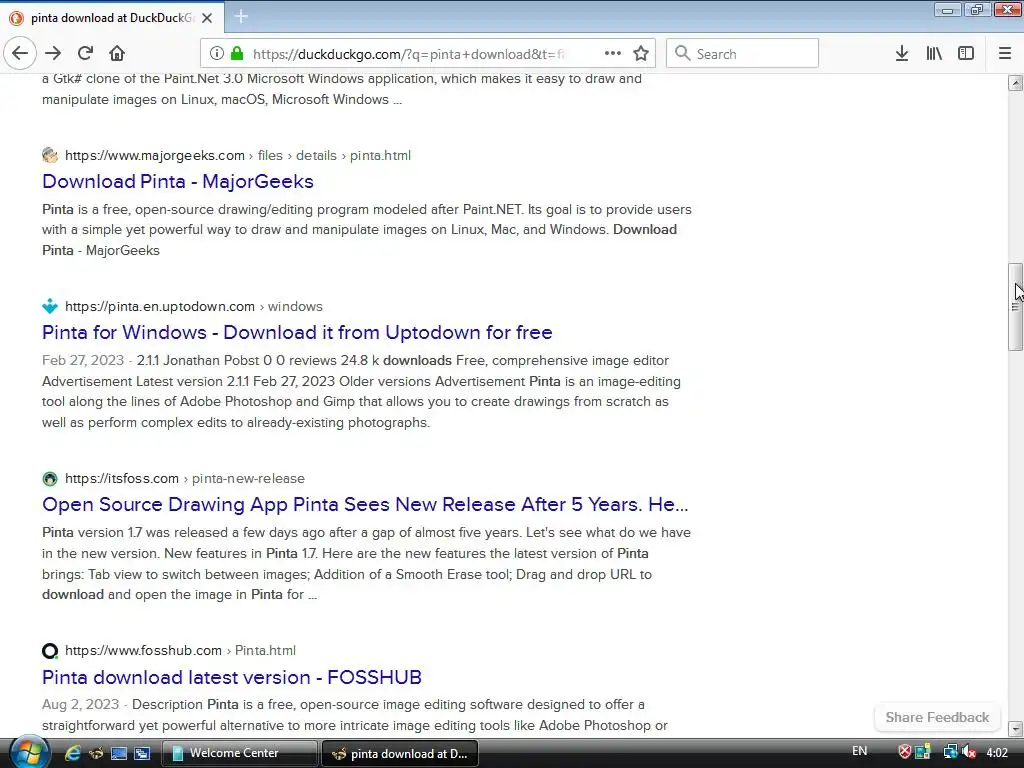Click the 'Feb 27, 2023' date text
1024x768 pixels.
pos(83,360)
